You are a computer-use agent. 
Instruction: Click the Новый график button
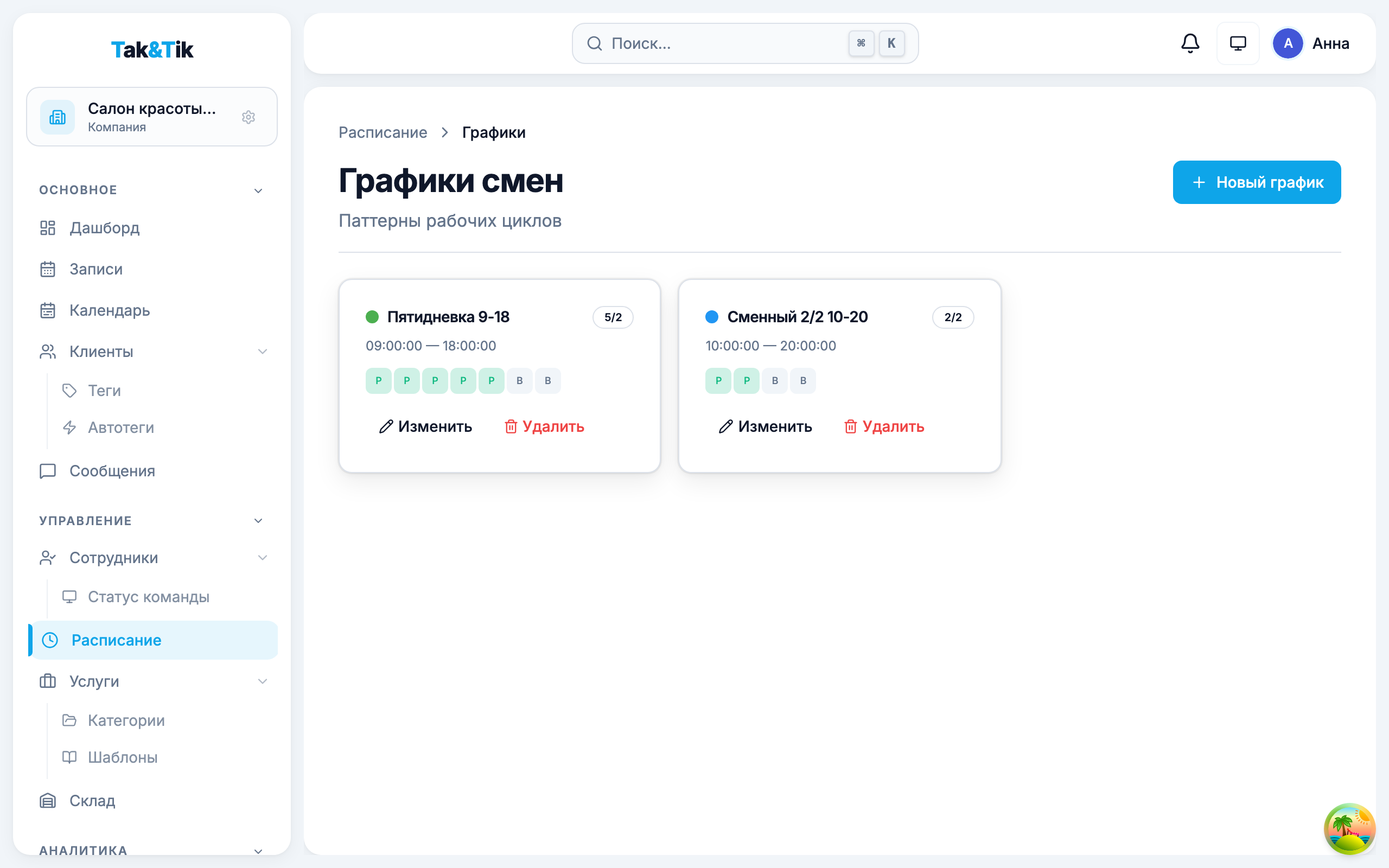click(x=1257, y=182)
